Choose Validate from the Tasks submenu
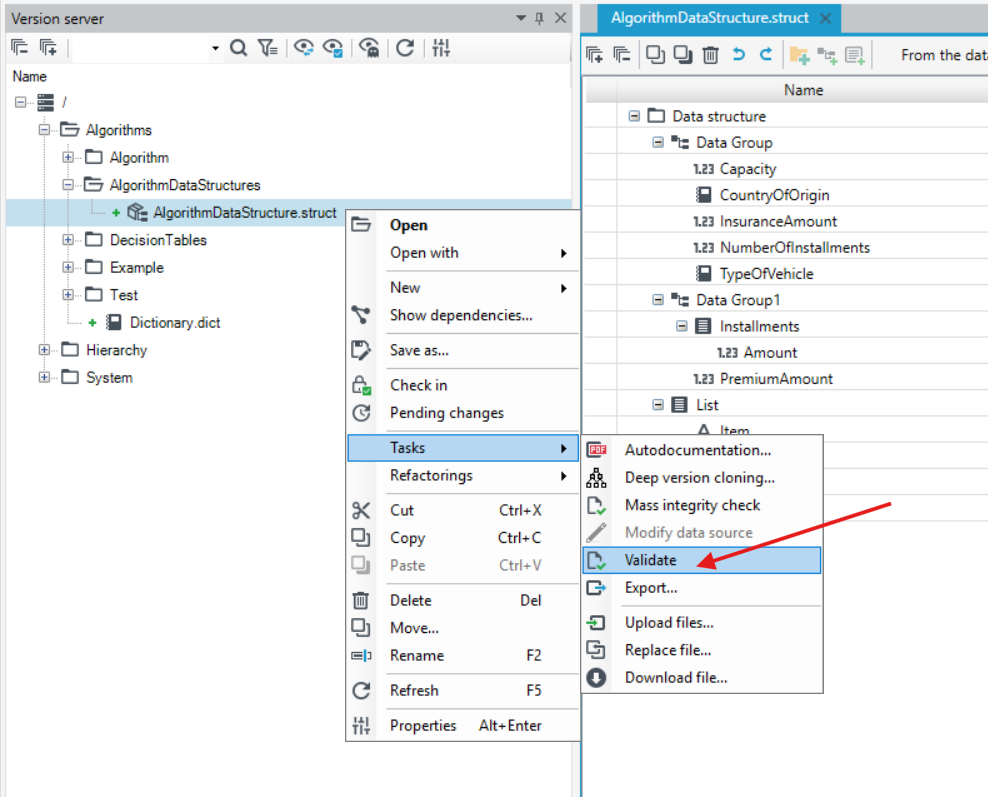This screenshot has height=797, width=988. click(702, 560)
